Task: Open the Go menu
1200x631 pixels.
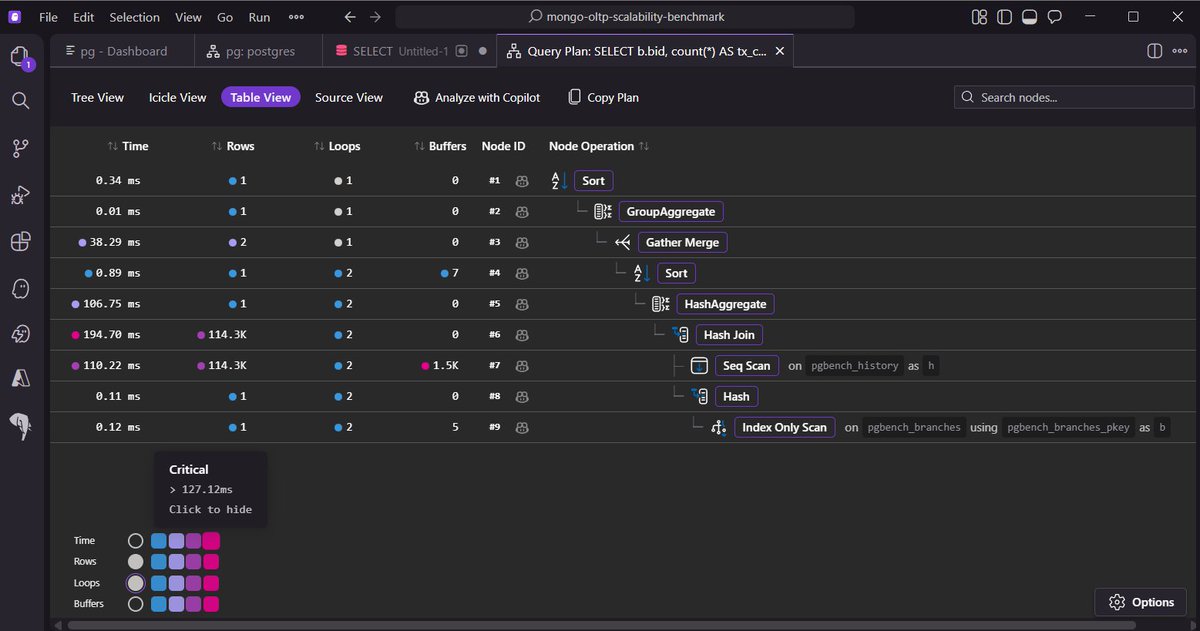Action: (225, 17)
